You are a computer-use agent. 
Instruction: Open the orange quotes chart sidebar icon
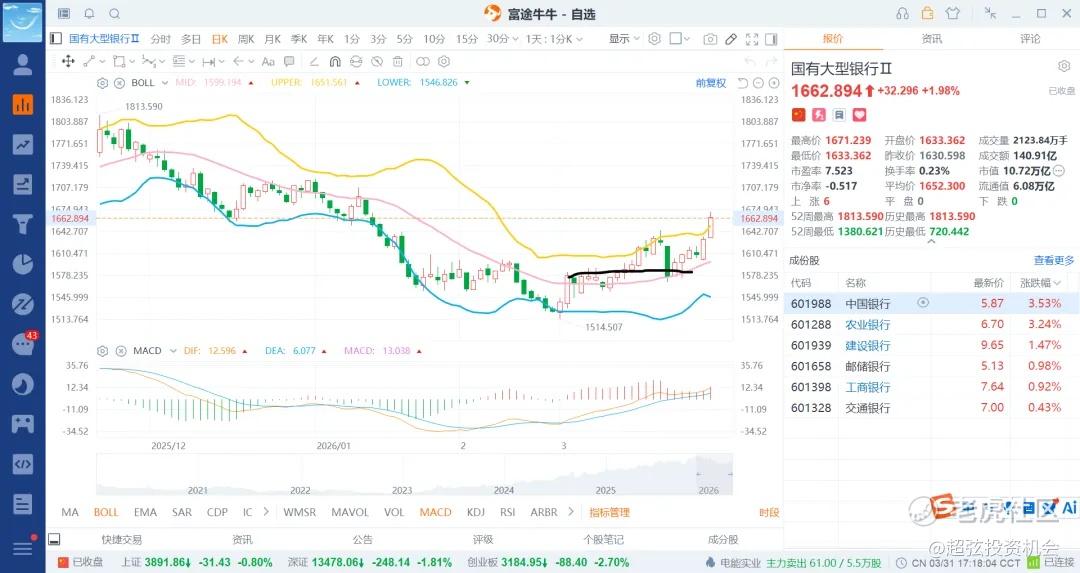(x=23, y=105)
